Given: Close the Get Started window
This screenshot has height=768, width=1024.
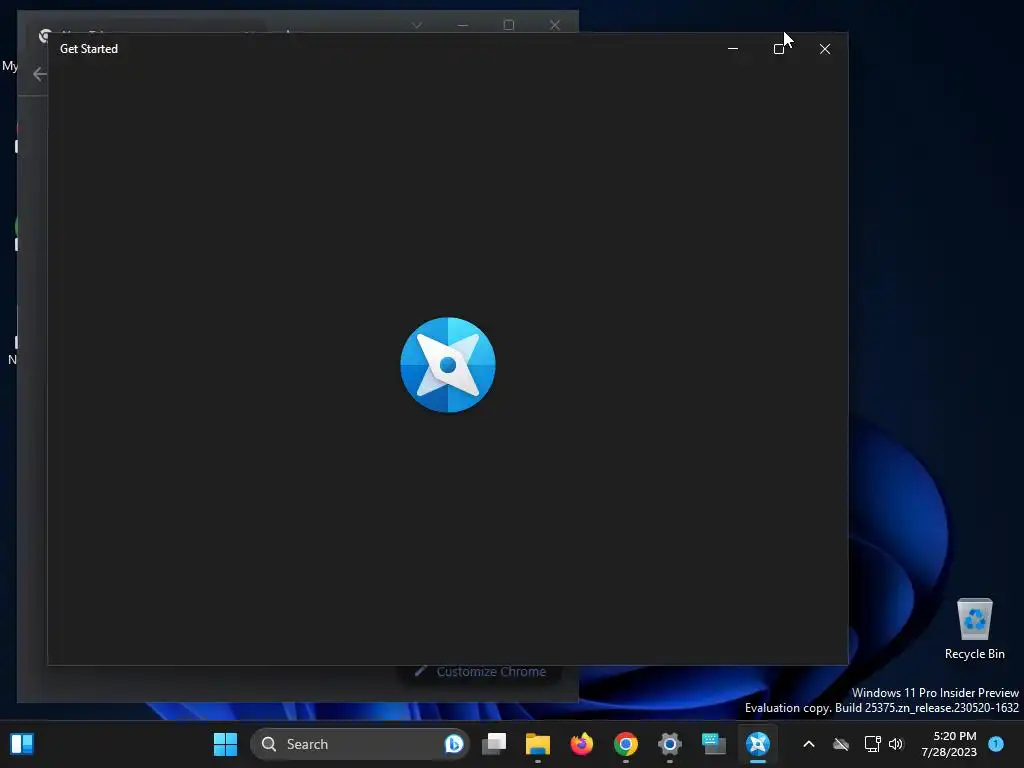Looking at the screenshot, I should [825, 49].
